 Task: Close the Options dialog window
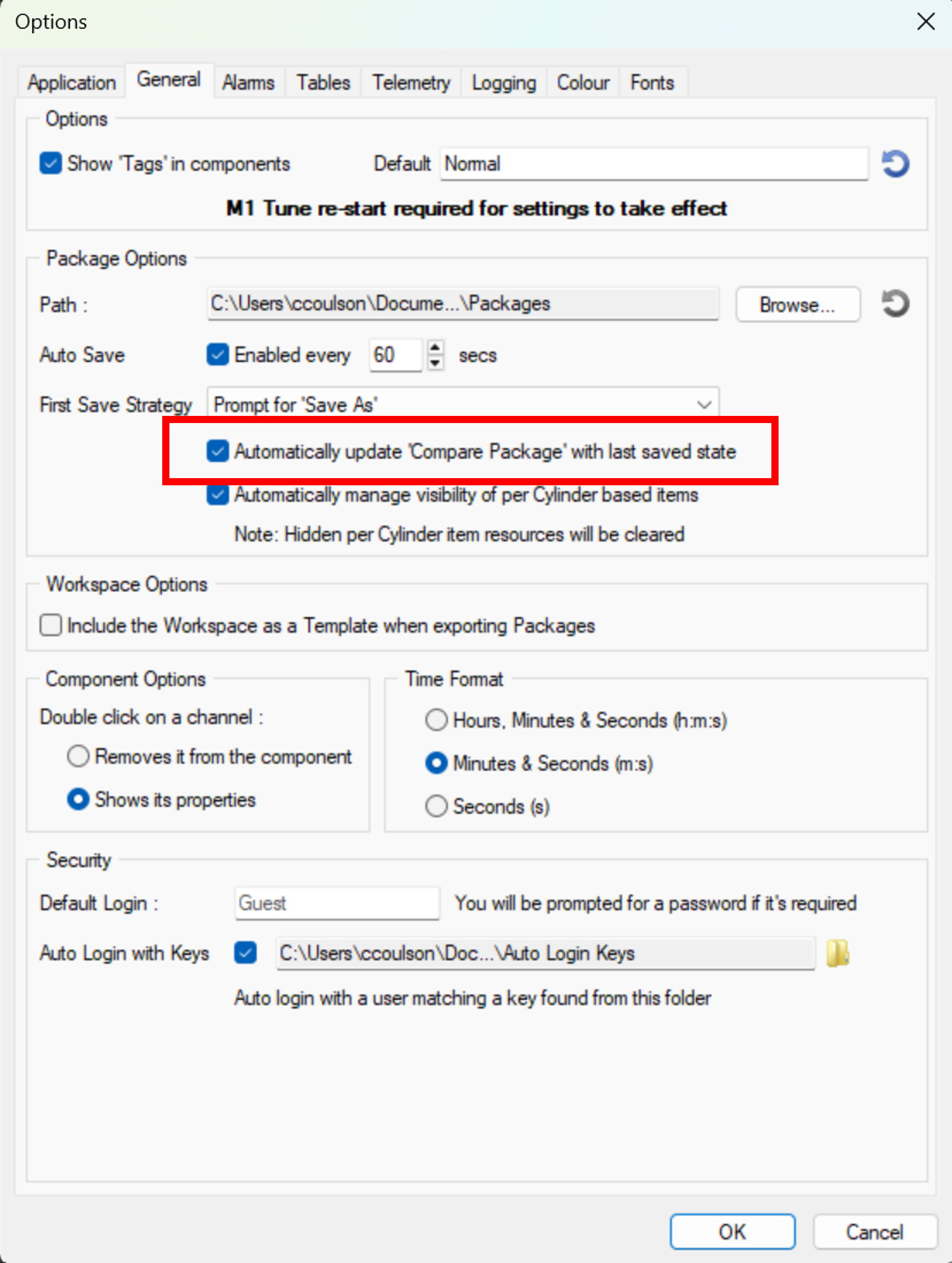(925, 22)
